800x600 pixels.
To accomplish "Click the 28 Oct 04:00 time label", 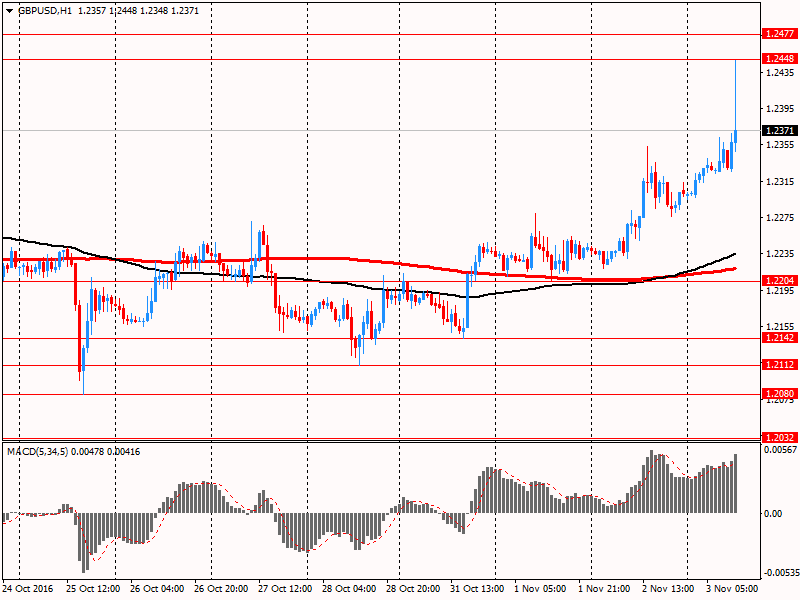I will click(349, 589).
